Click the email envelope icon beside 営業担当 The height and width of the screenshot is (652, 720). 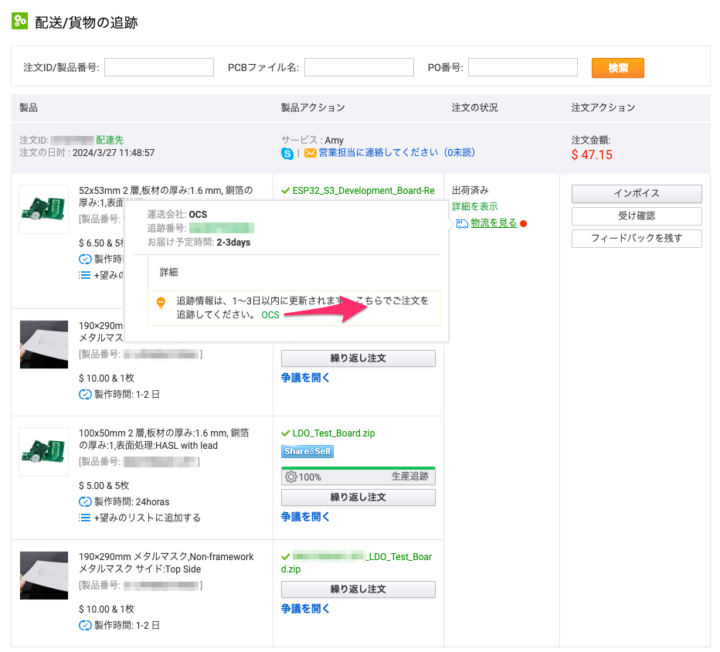click(310, 154)
